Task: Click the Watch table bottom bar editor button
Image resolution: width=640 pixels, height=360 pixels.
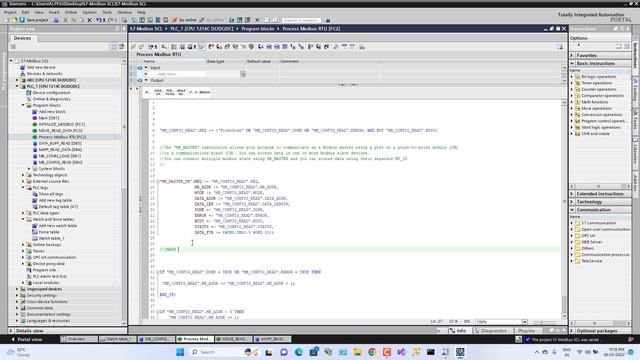Action: [118, 339]
